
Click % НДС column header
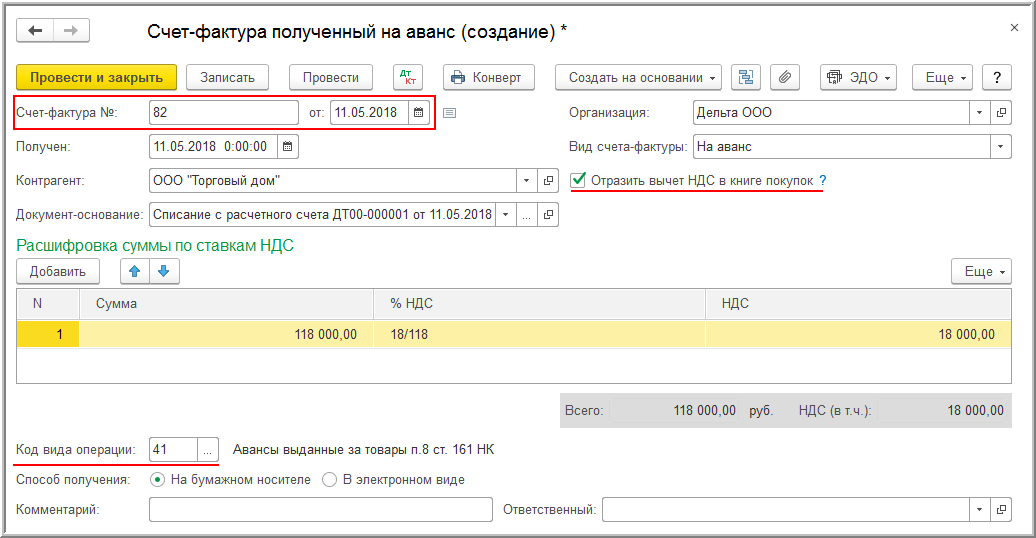[x=539, y=303]
